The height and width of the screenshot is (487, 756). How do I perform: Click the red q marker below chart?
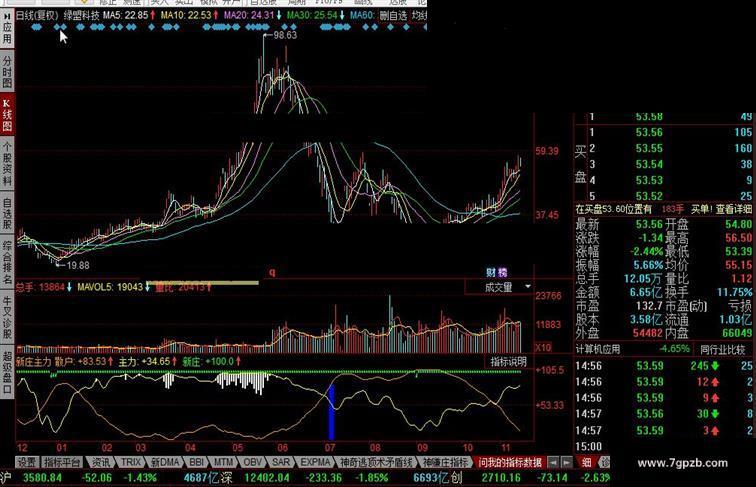tap(272, 272)
